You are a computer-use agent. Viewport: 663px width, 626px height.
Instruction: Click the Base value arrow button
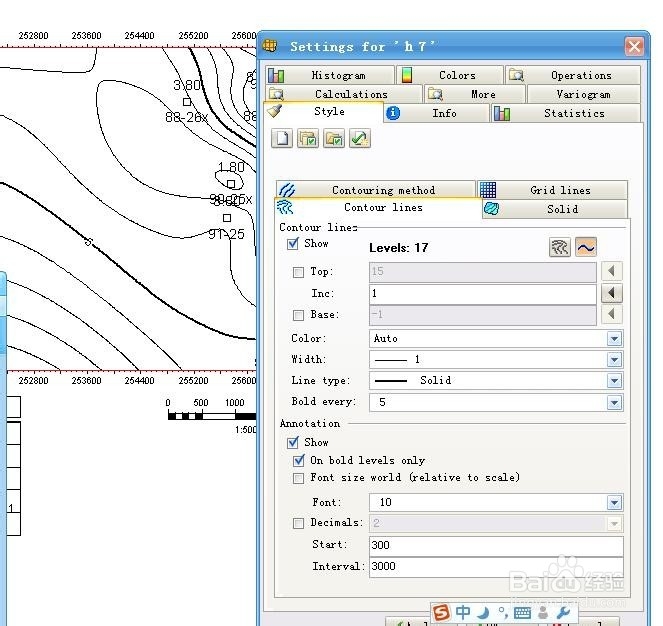tap(611, 314)
